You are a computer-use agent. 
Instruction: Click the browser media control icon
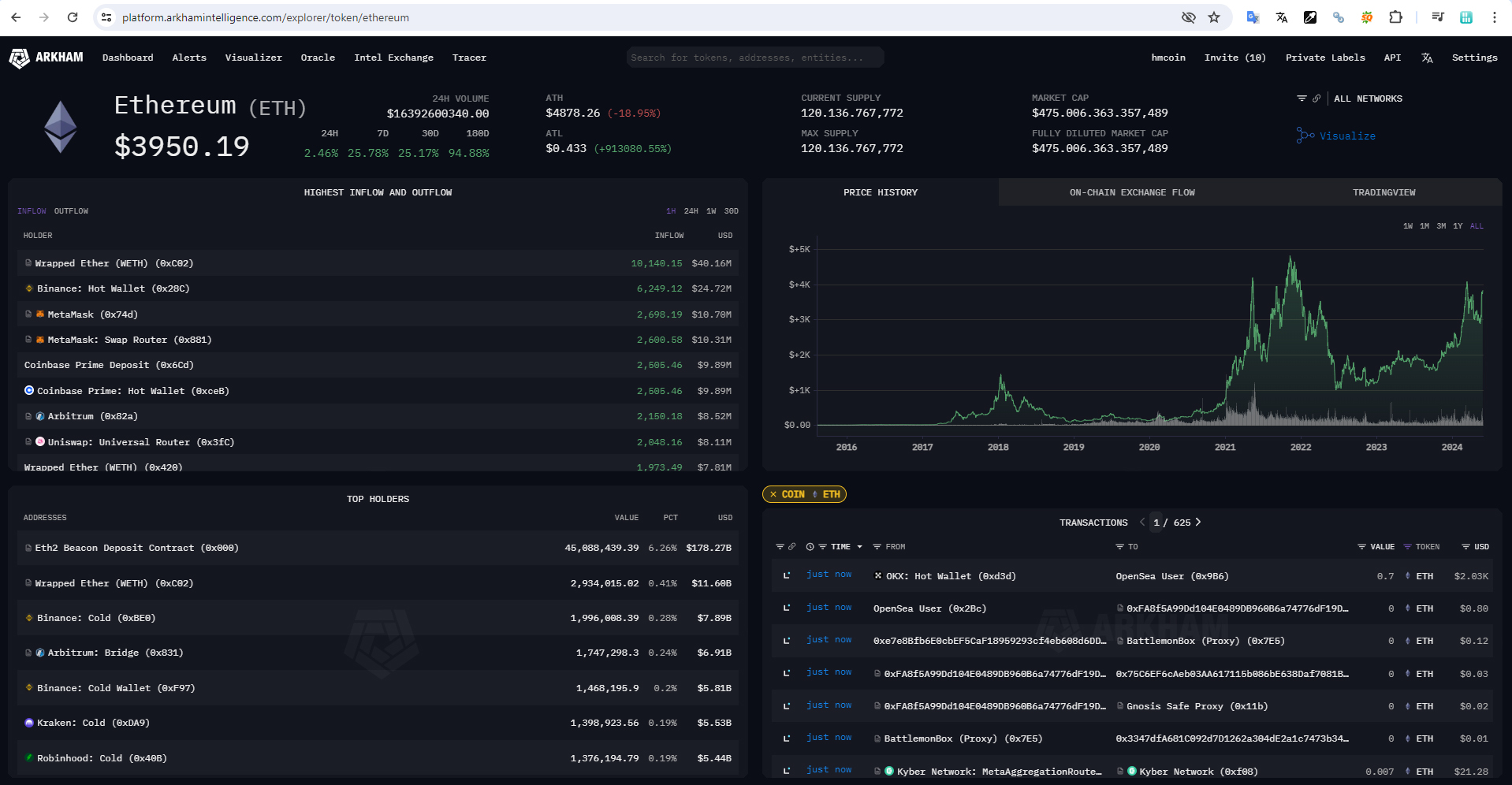pos(1438,17)
